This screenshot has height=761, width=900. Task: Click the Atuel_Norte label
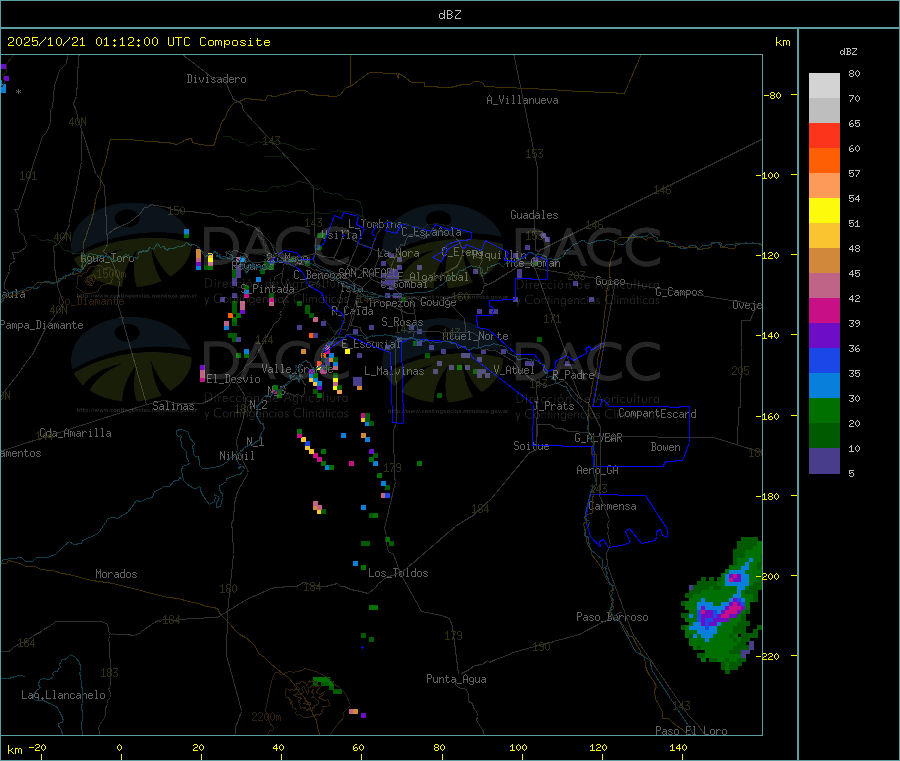tap(475, 336)
